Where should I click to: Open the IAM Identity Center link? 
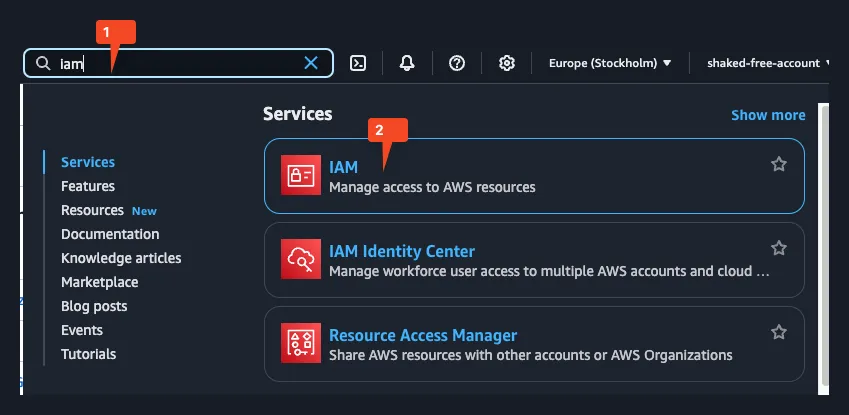402,251
